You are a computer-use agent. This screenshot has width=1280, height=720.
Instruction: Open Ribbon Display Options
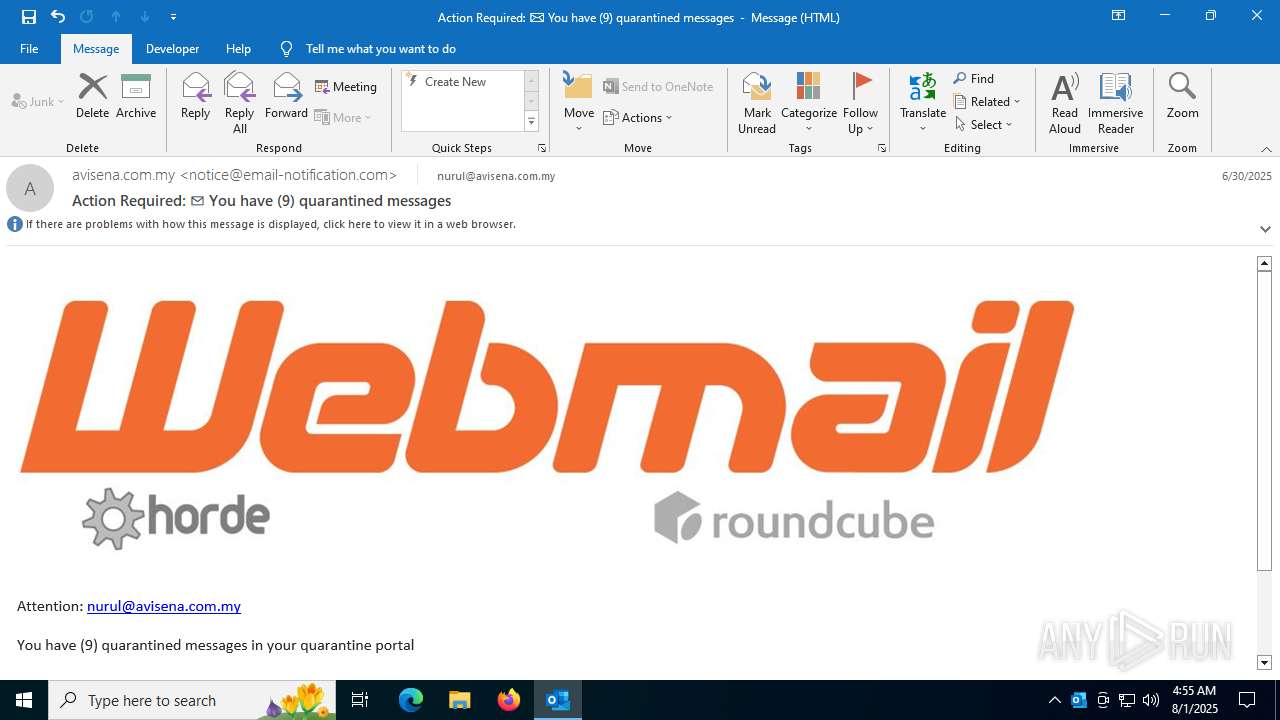coord(1118,16)
